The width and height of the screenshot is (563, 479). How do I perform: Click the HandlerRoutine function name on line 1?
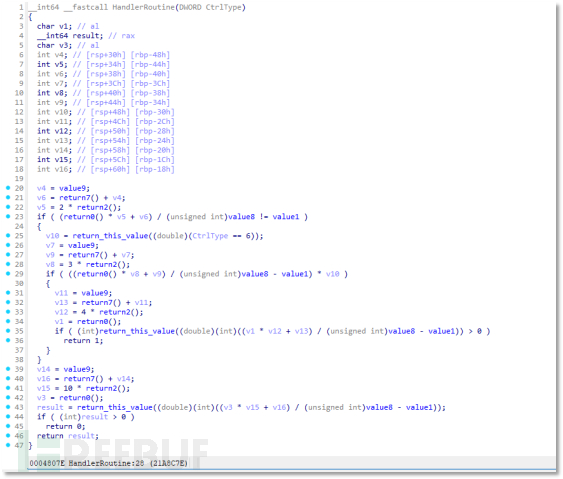(x=143, y=7)
